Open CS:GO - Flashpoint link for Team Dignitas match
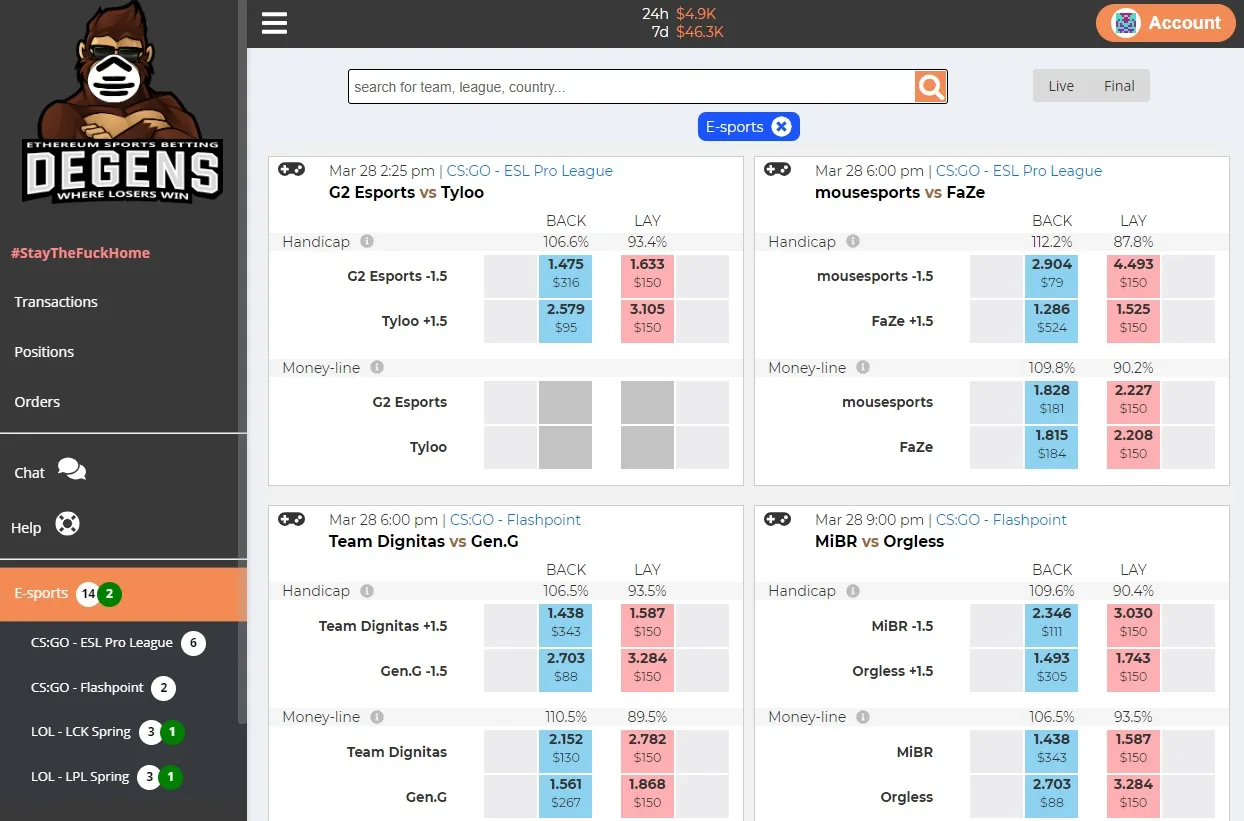 point(515,520)
